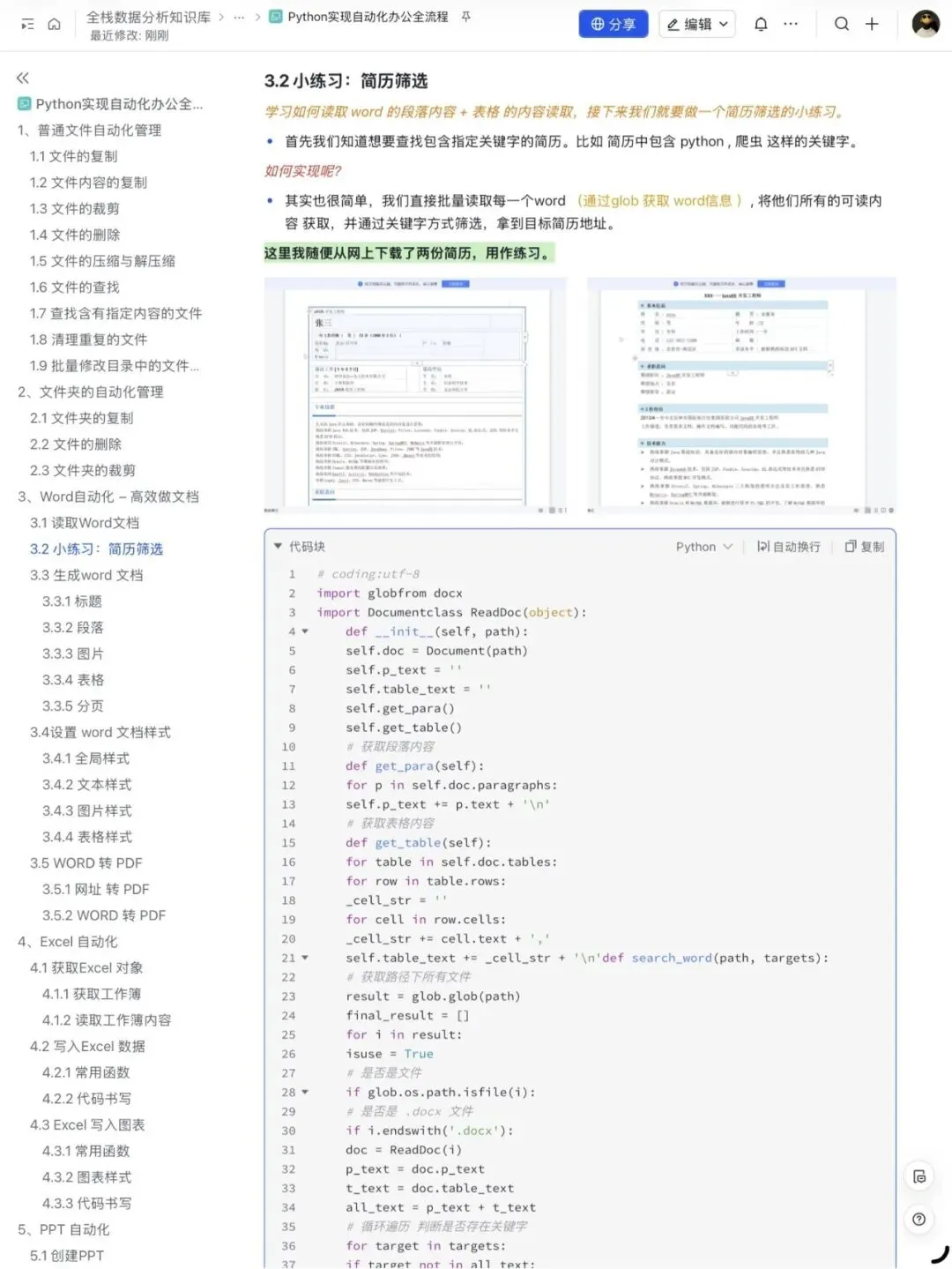Copy the code block contents
Screen dimensions: 952x1269
pos(865,547)
